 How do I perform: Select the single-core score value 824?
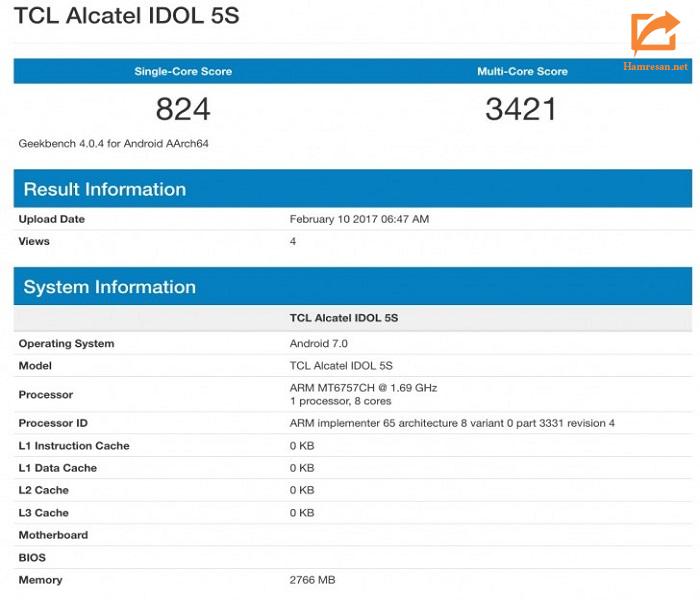coord(183,109)
